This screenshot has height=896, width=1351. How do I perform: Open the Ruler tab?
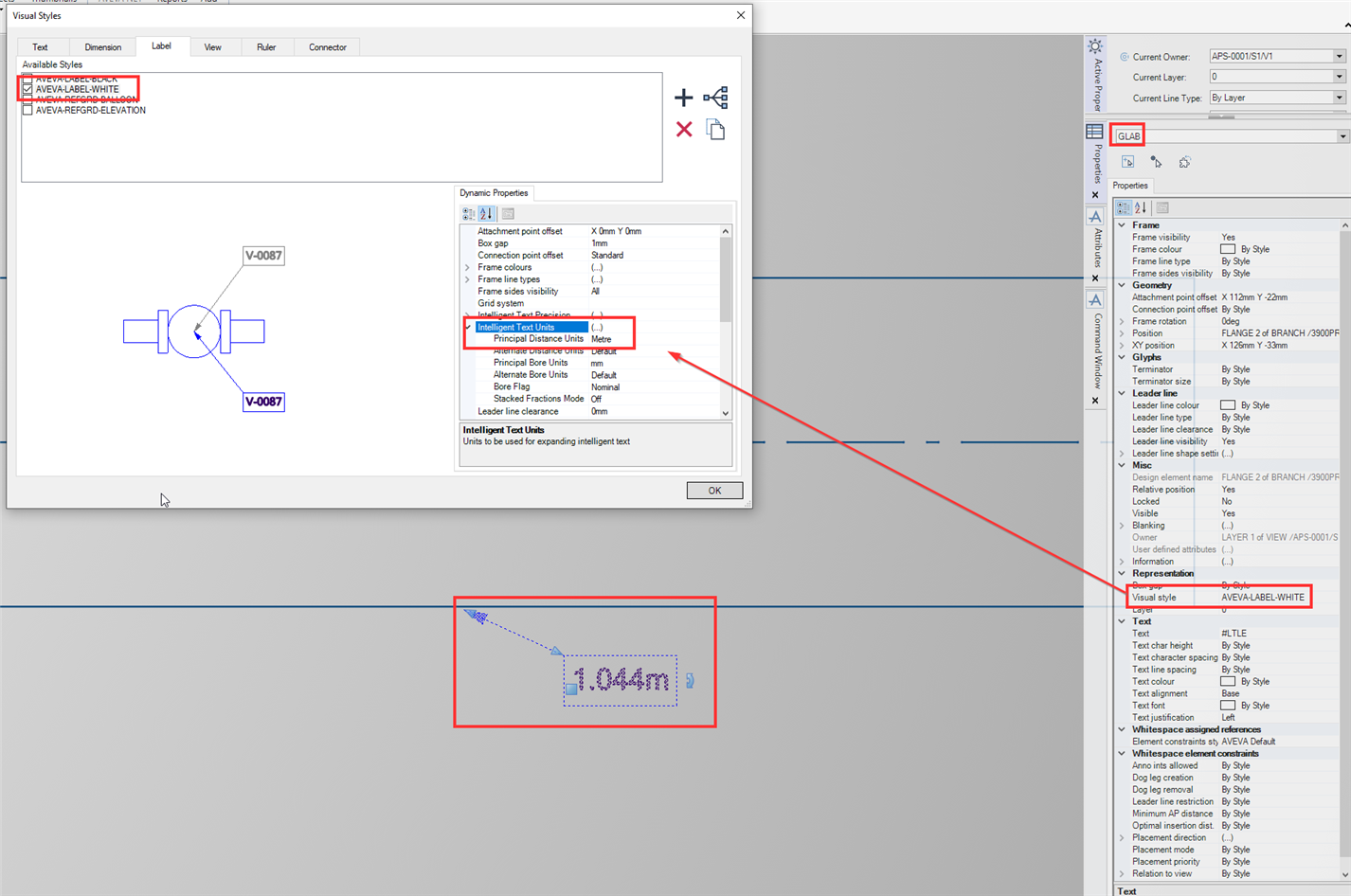tap(266, 47)
